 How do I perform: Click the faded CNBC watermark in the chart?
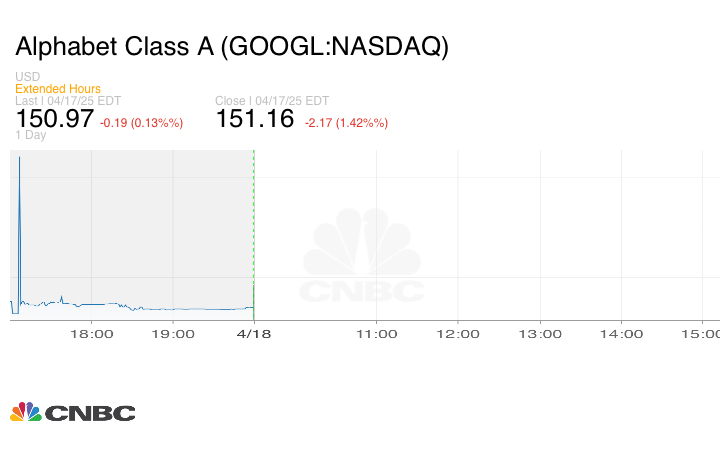click(x=363, y=257)
